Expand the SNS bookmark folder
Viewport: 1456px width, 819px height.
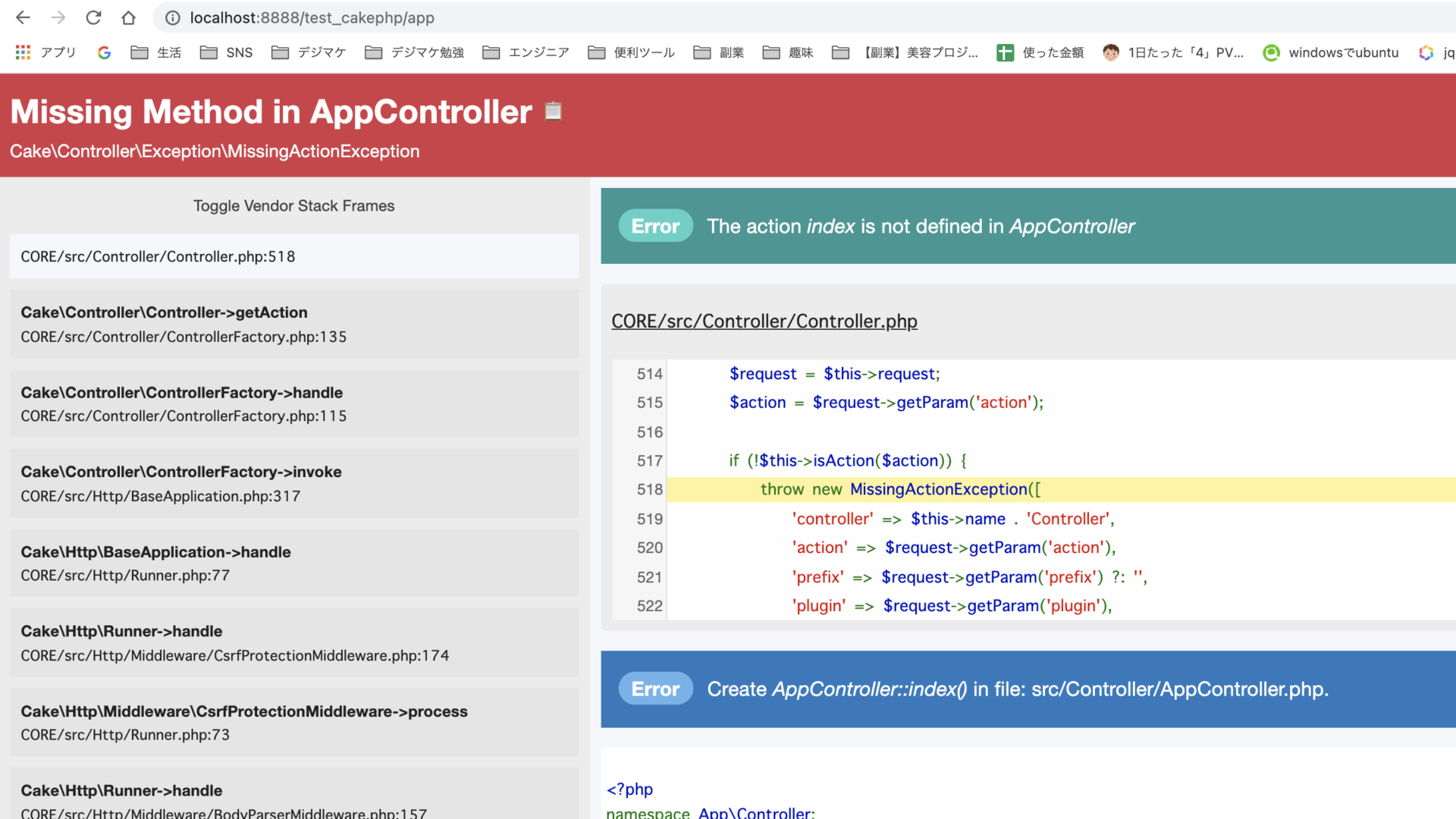[x=226, y=52]
